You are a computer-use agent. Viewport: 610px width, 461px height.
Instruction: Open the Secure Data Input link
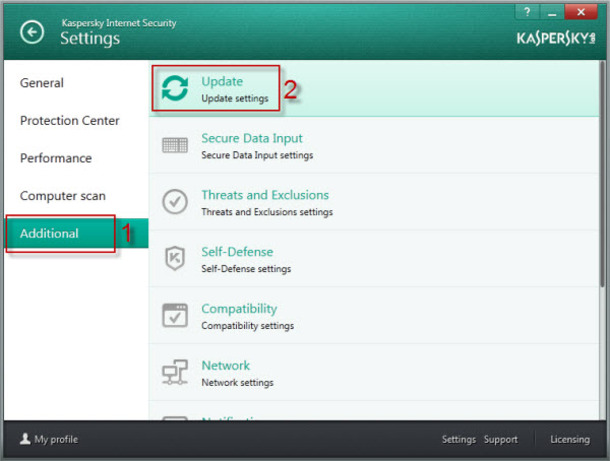tap(252, 138)
